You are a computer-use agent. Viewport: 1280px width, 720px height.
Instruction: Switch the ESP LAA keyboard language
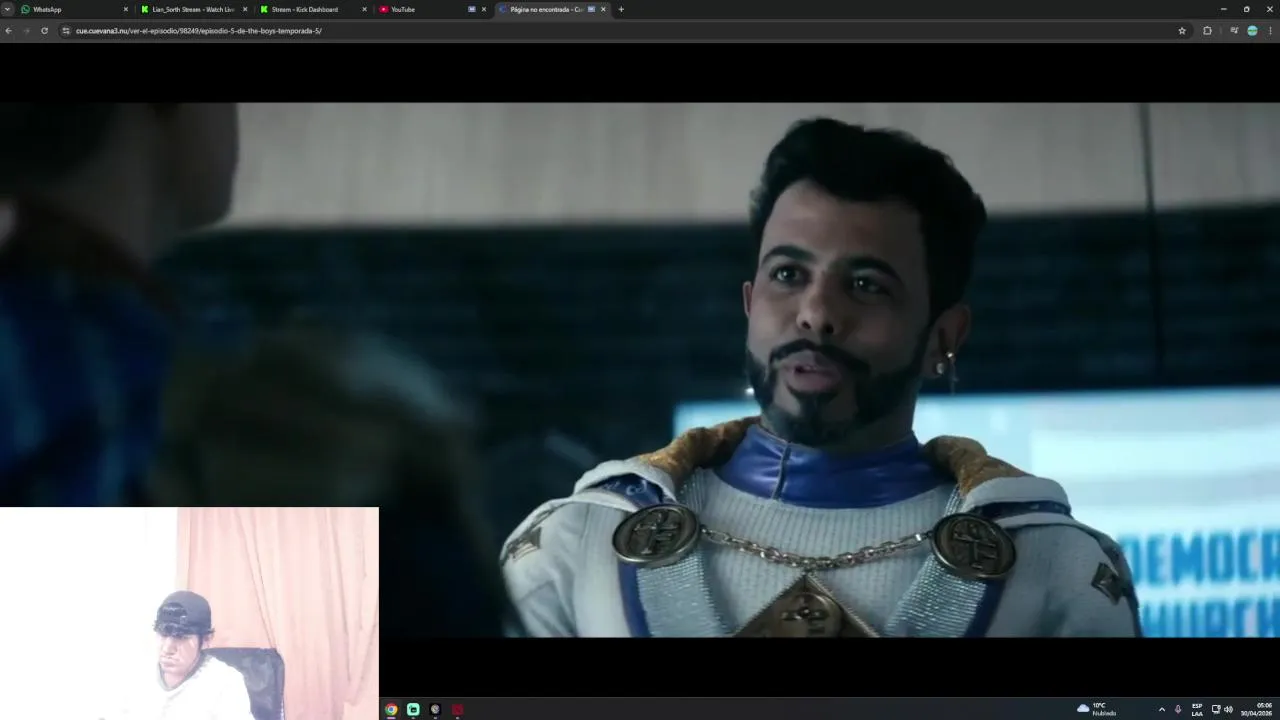pyautogui.click(x=1197, y=709)
